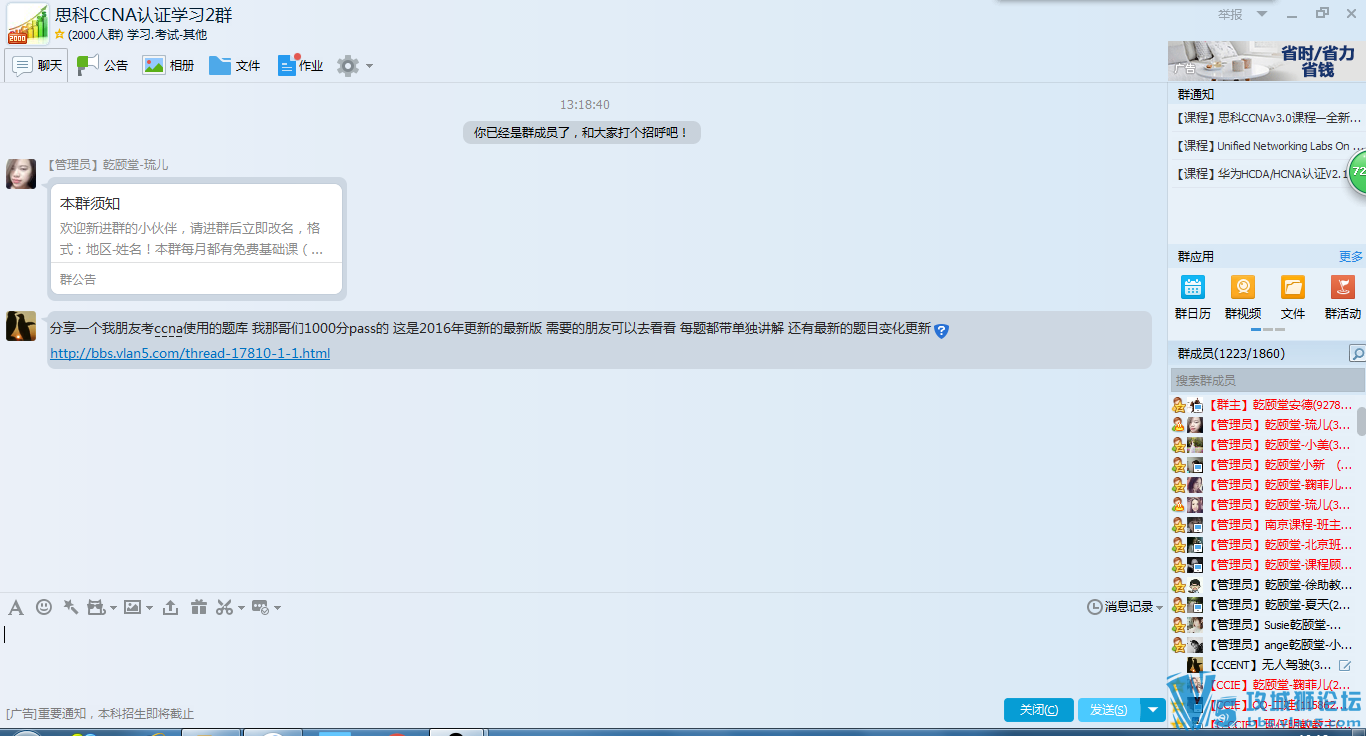
Task: Expand 消息记录 message history dropdown arrow
Action: (x=1159, y=608)
